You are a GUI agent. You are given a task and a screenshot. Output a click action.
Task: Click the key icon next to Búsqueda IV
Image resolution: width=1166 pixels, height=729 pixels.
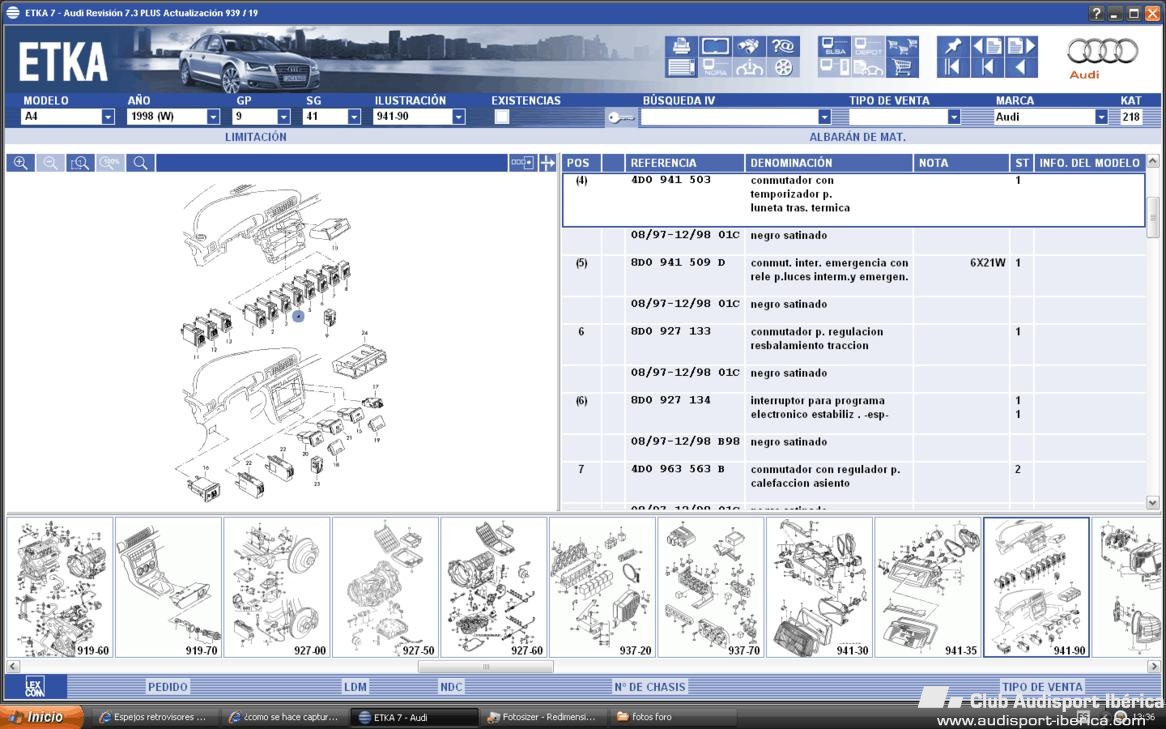tap(620, 117)
